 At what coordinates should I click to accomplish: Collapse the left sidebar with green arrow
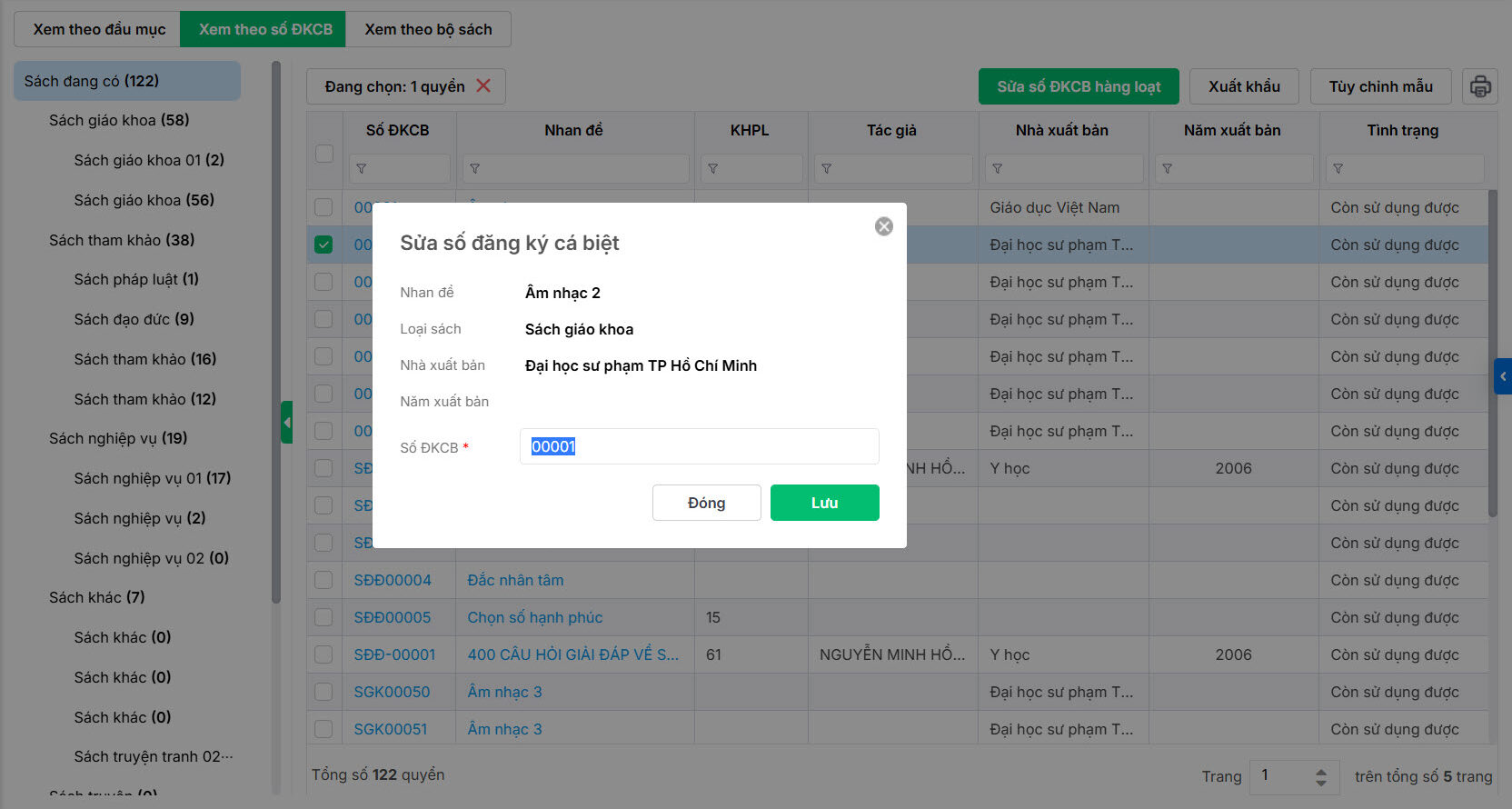coord(287,423)
